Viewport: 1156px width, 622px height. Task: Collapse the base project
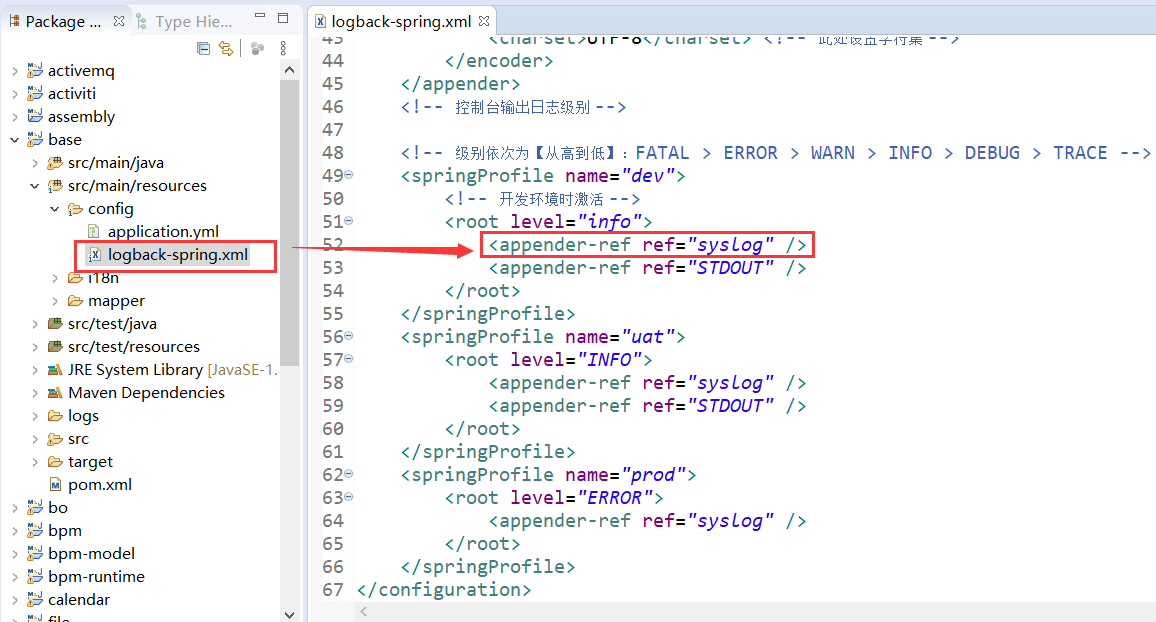15,140
